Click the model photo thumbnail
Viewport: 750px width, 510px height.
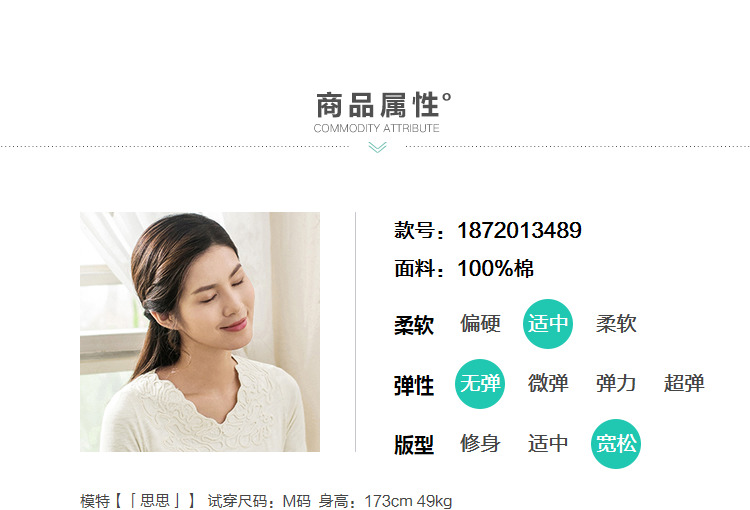(200, 332)
